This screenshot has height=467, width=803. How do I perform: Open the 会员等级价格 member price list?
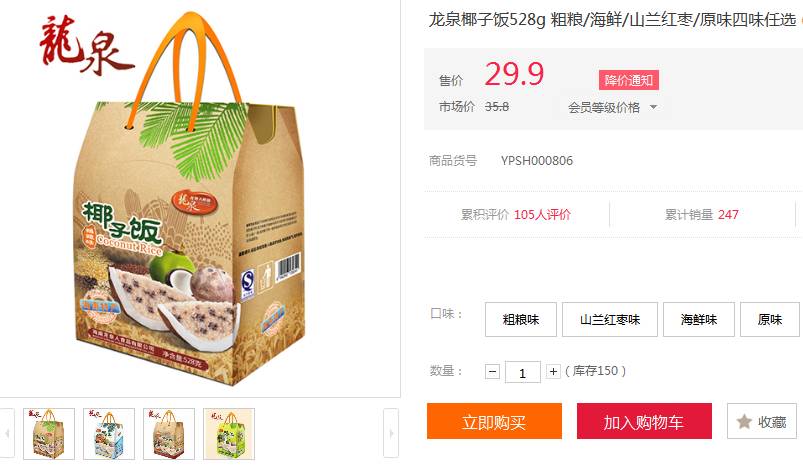tap(604, 108)
